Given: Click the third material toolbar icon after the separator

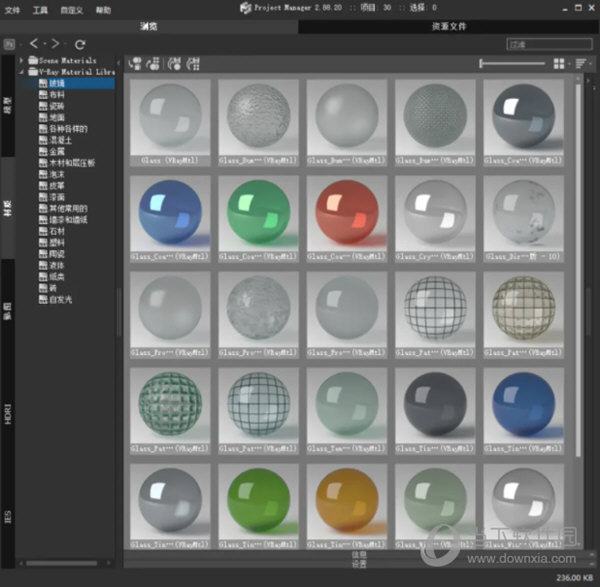Looking at the screenshot, I should (174, 64).
